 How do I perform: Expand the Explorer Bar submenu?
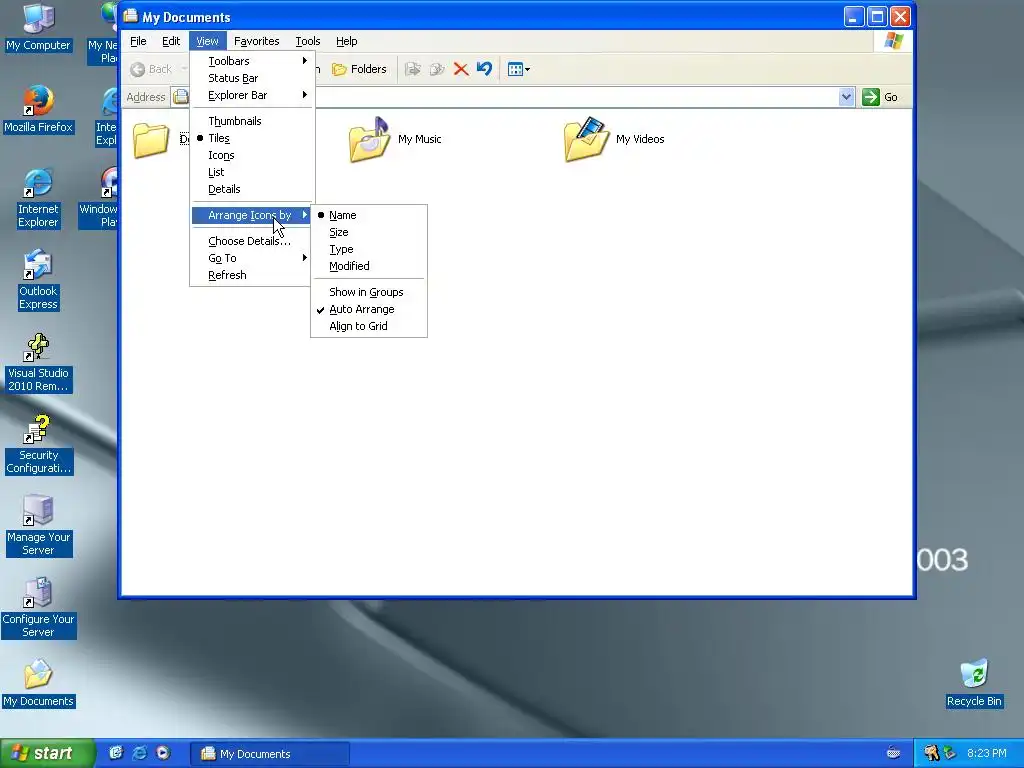(x=252, y=95)
